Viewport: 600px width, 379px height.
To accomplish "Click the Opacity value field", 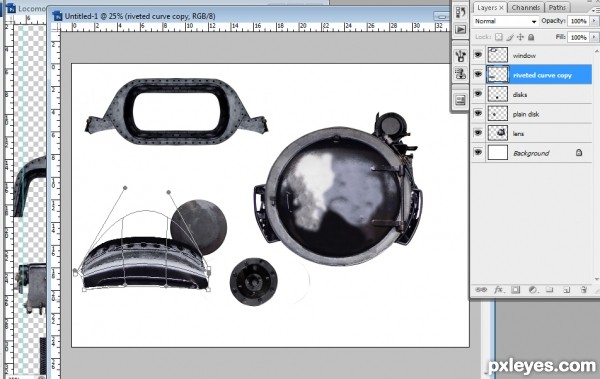I will [x=579, y=21].
